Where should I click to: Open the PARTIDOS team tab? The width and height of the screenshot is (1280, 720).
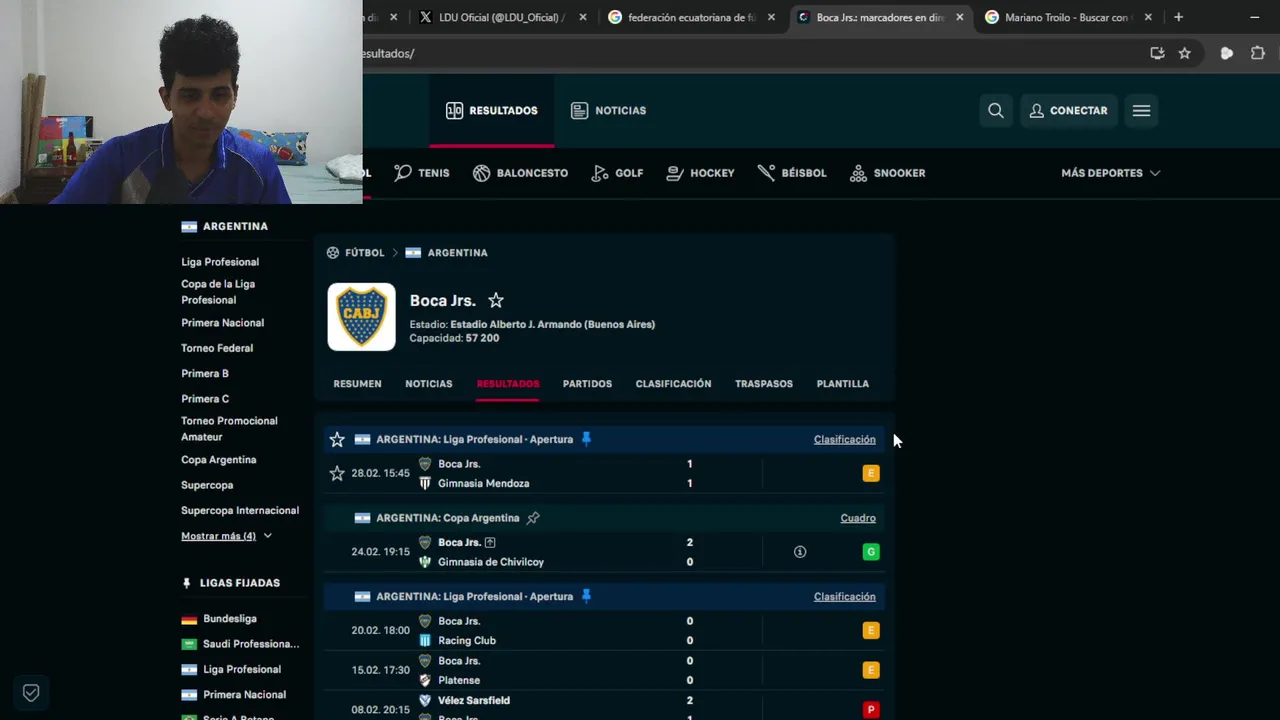(x=587, y=384)
